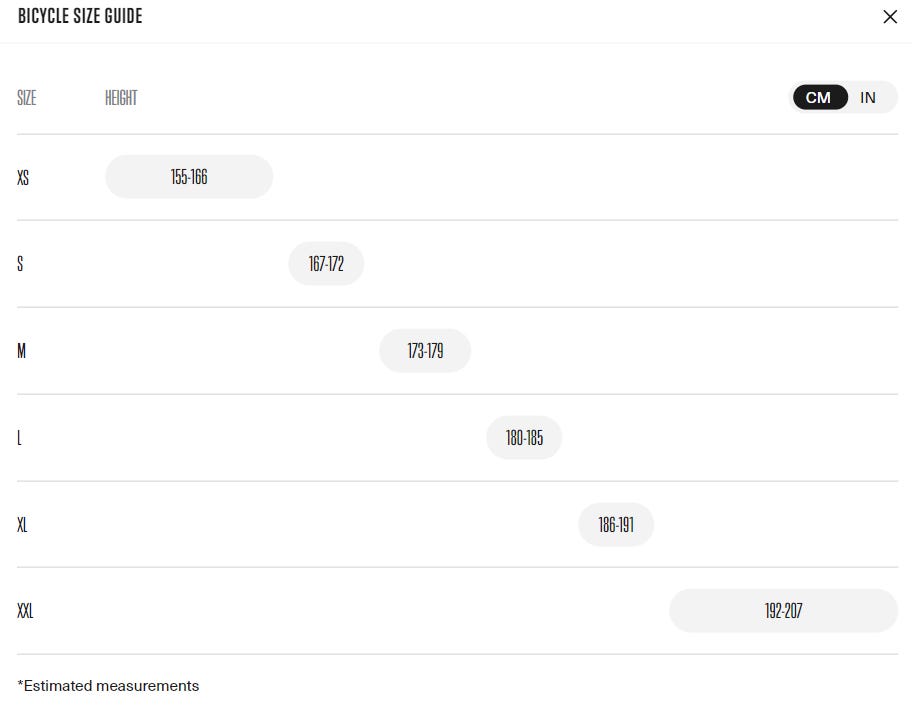Click the 173-179 height range pill

[425, 351]
